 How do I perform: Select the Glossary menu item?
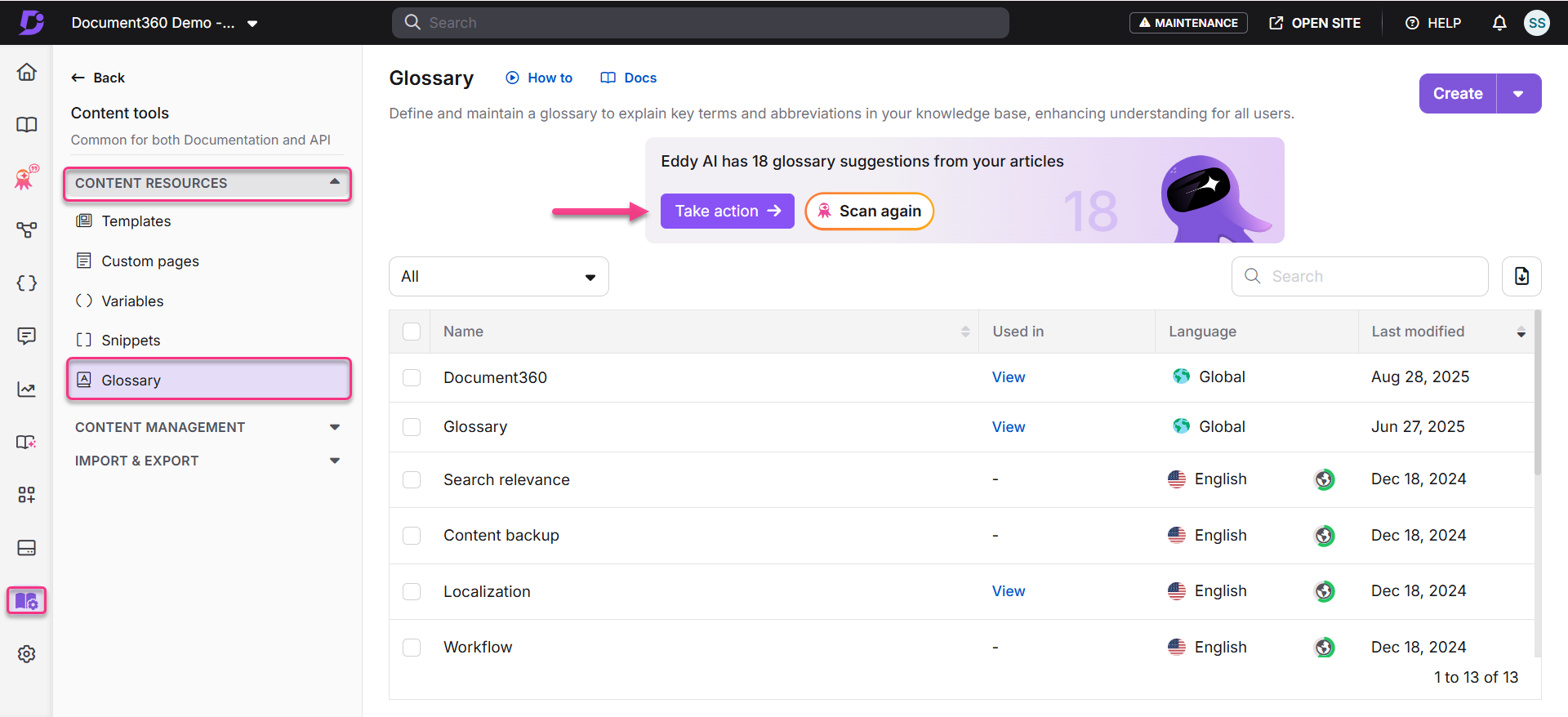(209, 380)
